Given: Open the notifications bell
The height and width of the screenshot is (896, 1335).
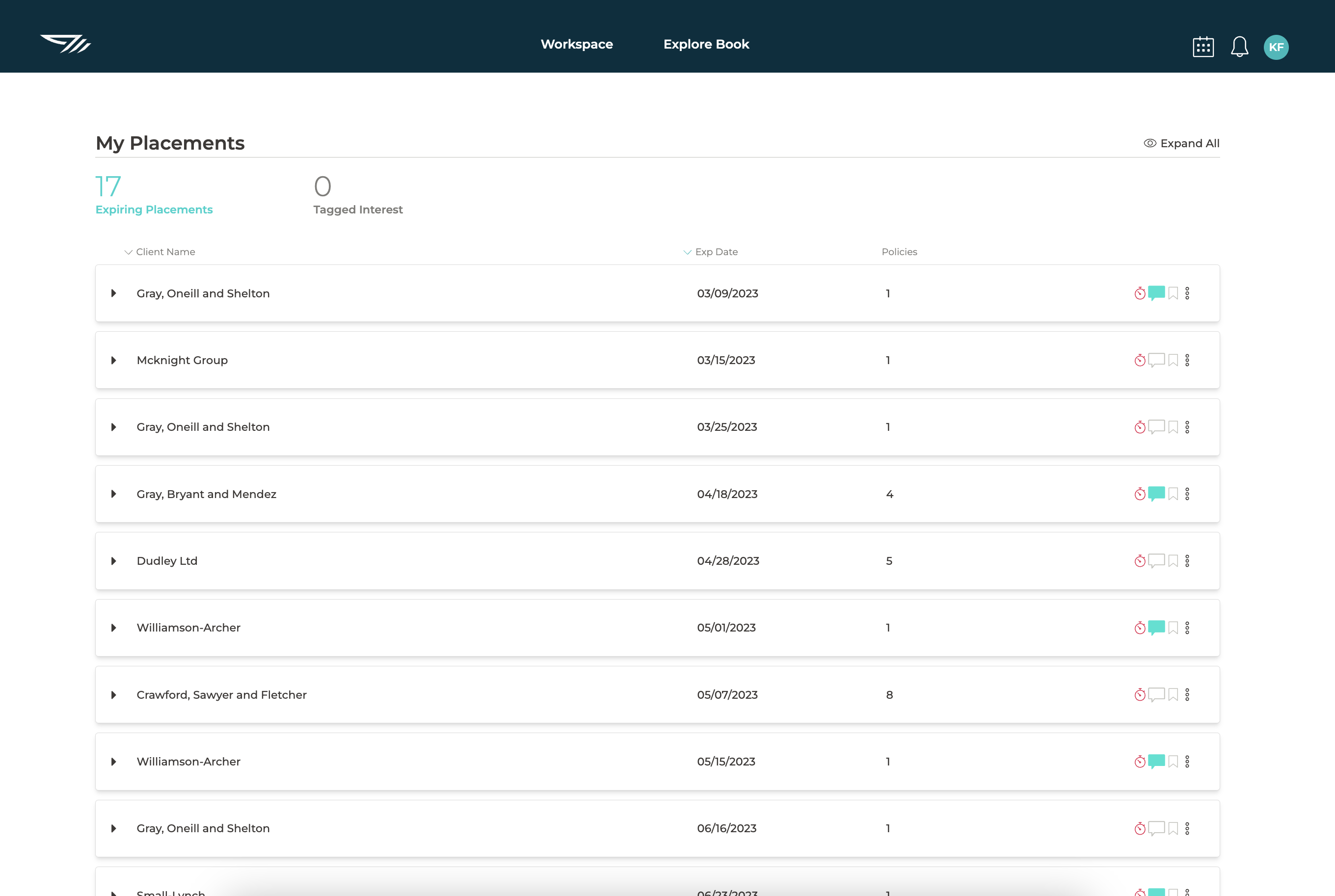Looking at the screenshot, I should [1239, 47].
